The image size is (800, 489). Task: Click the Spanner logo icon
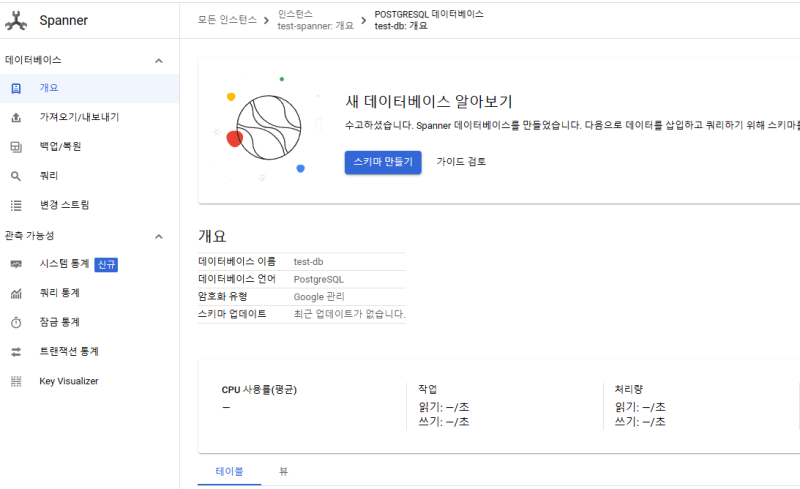[16, 20]
